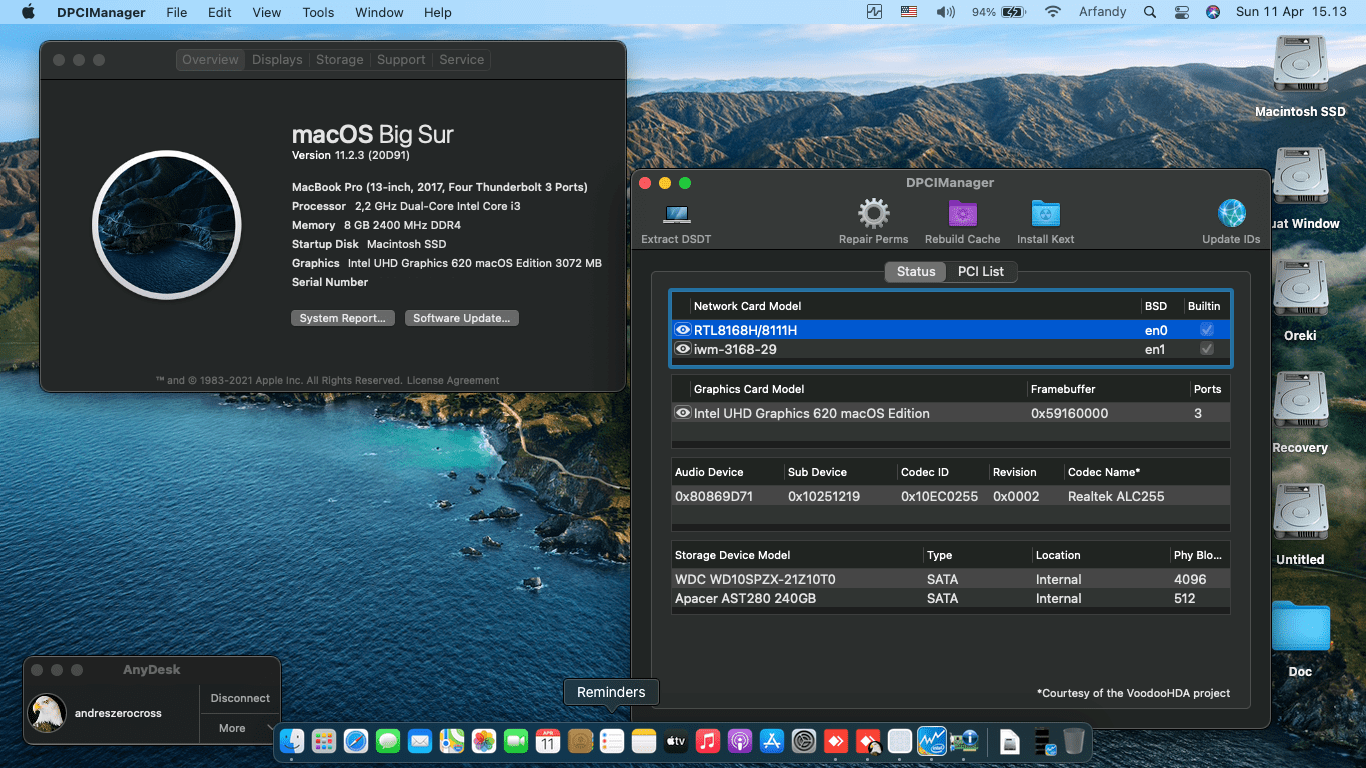
Task: Click the eye icon beside Intel UHD Graphics
Action: (x=683, y=413)
